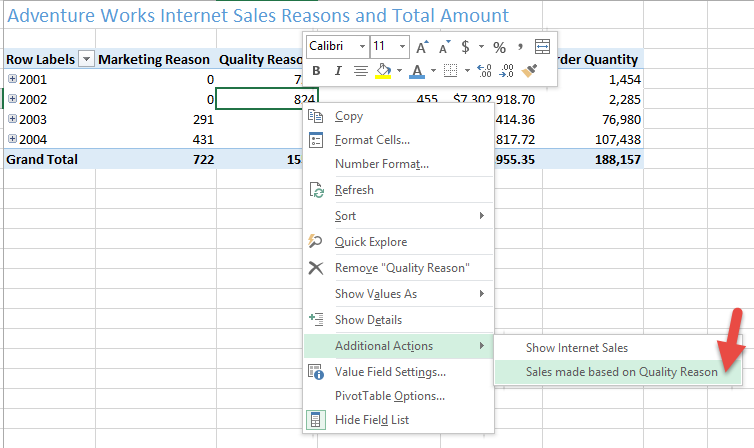Open the Sort submenu
754x448 pixels.
(x=399, y=216)
